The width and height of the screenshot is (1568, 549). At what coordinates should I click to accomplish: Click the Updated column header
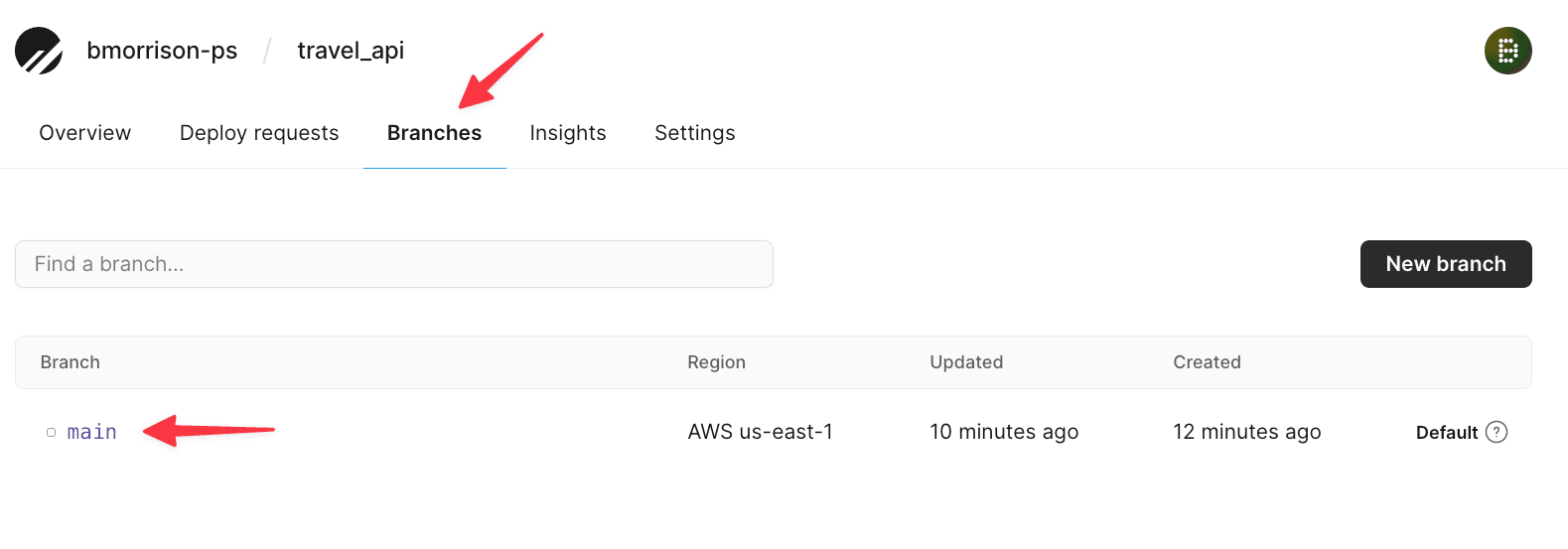click(966, 362)
